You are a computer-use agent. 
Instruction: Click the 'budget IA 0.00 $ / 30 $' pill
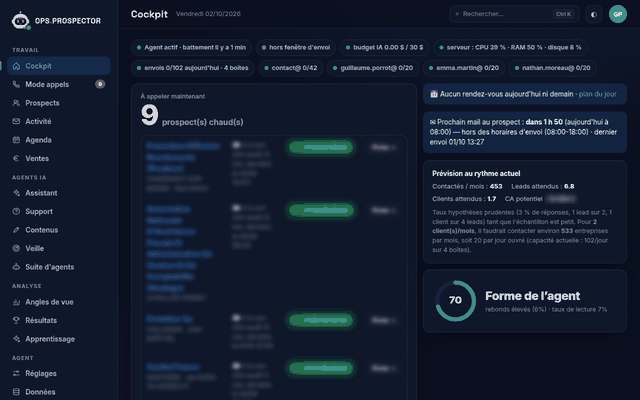[384, 48]
